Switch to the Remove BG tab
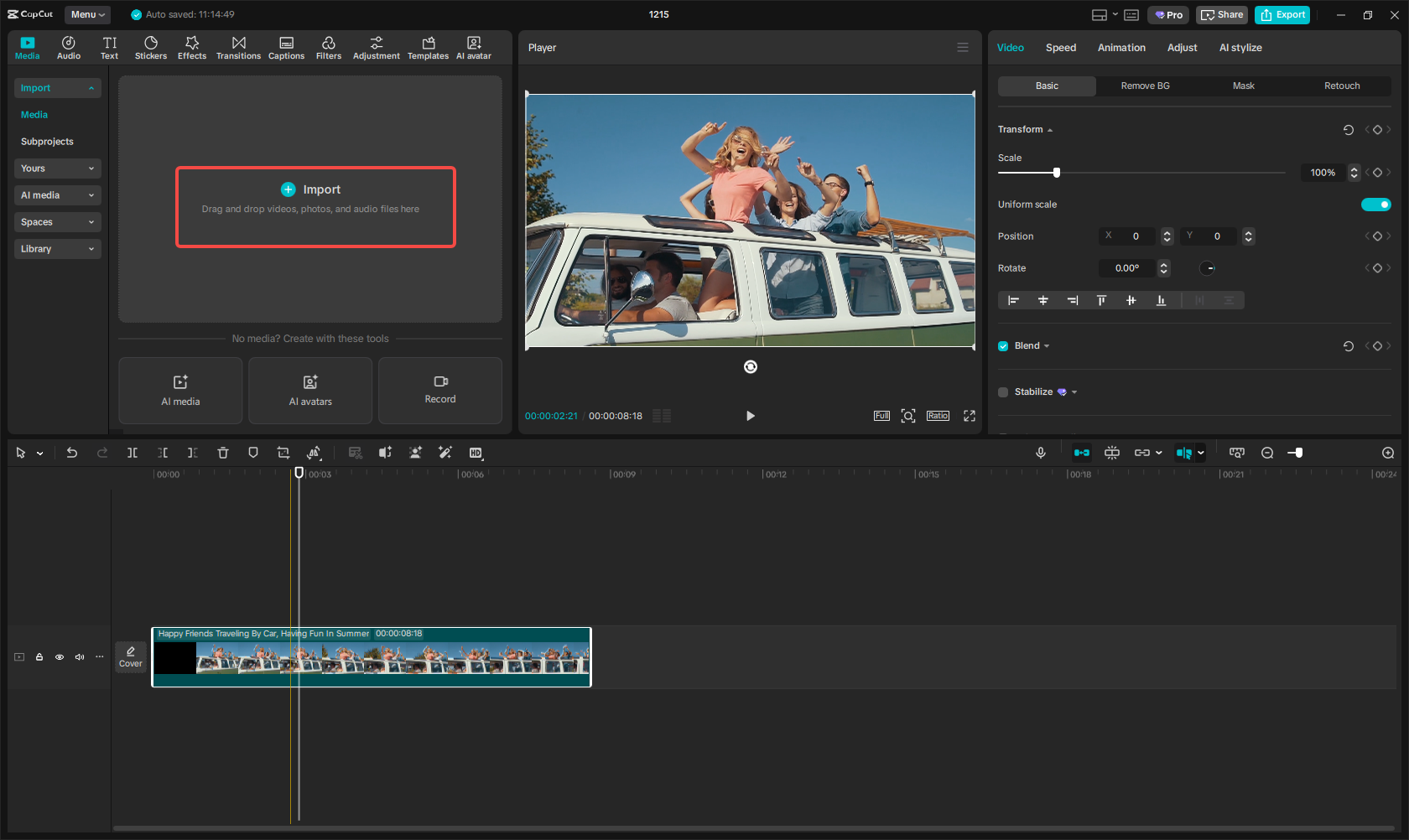This screenshot has width=1409, height=840. click(1145, 86)
